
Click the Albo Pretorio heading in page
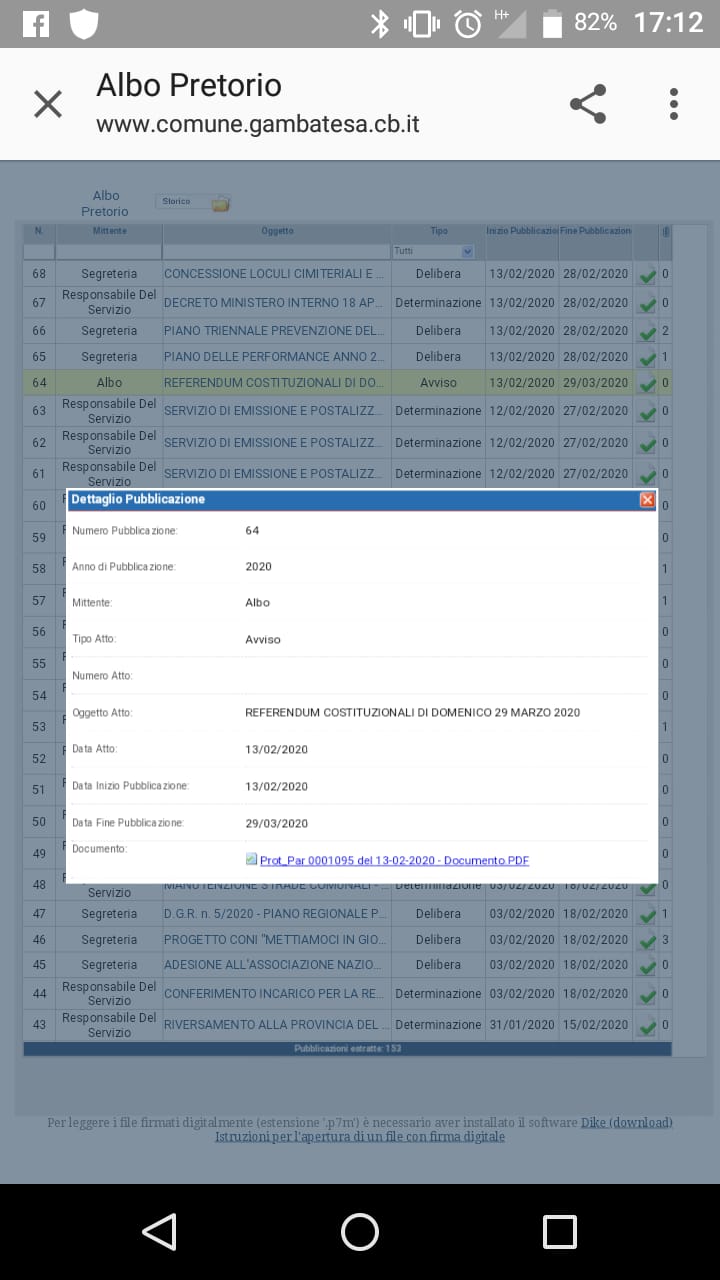pos(105,203)
